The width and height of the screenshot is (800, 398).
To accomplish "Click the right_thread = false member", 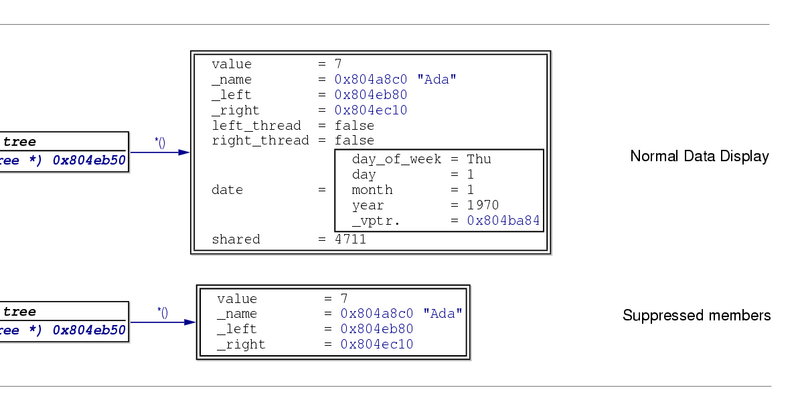I will [x=293, y=140].
